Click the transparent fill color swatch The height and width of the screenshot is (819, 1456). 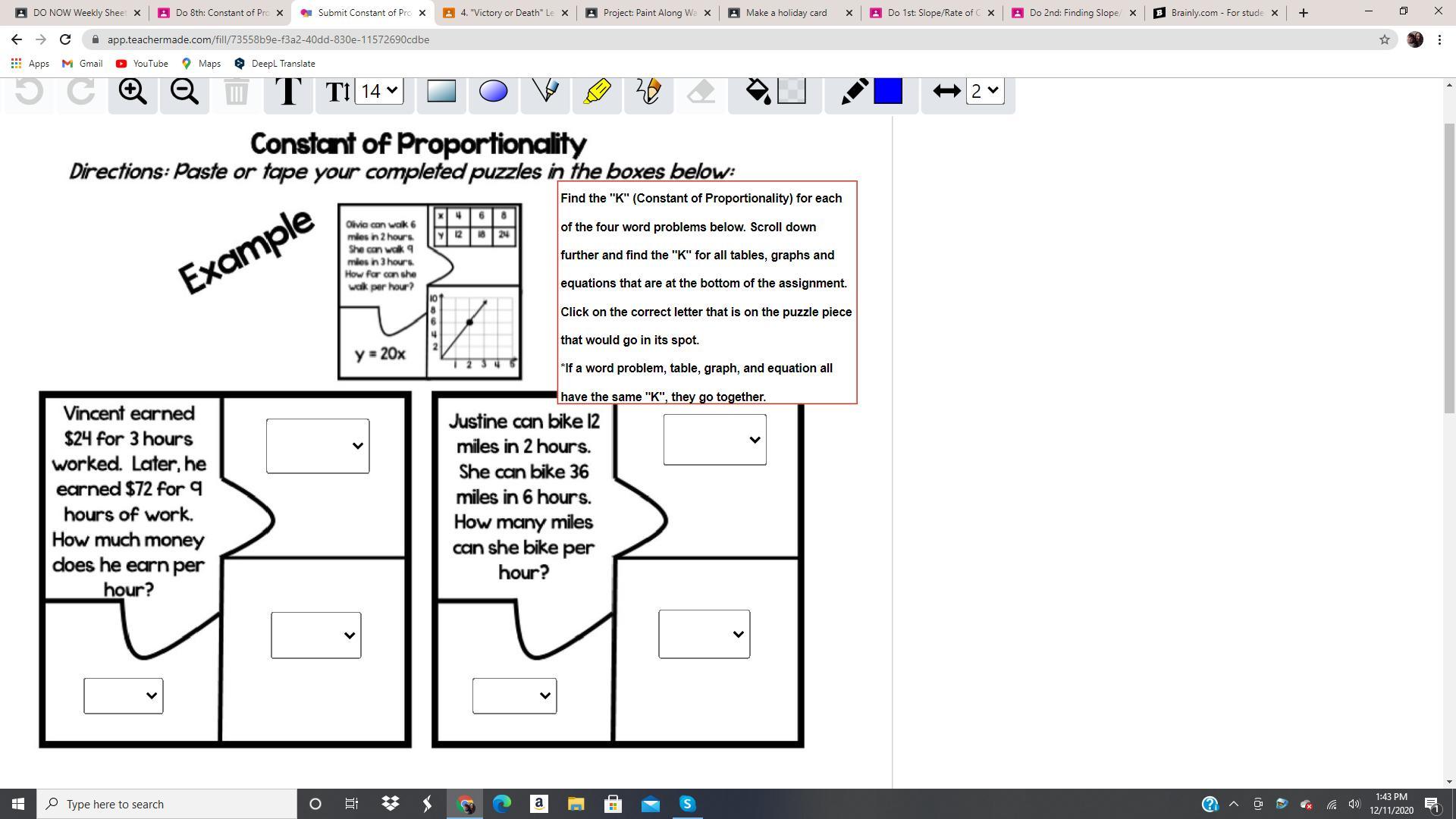tap(792, 91)
